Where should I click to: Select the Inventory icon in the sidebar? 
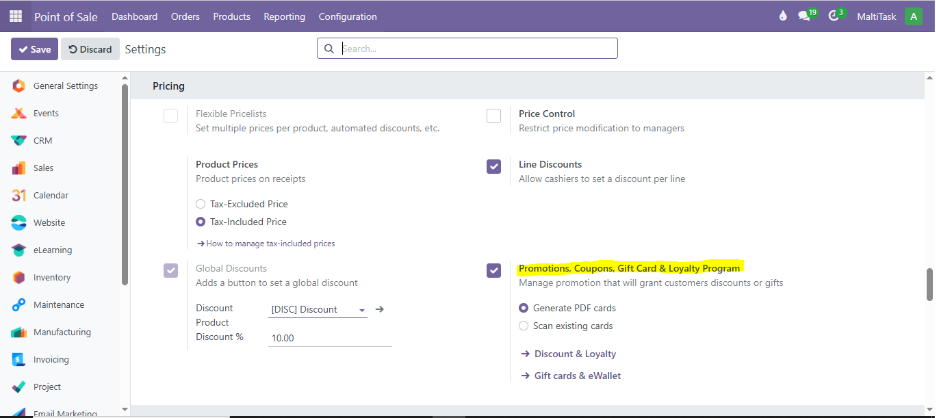coord(18,277)
